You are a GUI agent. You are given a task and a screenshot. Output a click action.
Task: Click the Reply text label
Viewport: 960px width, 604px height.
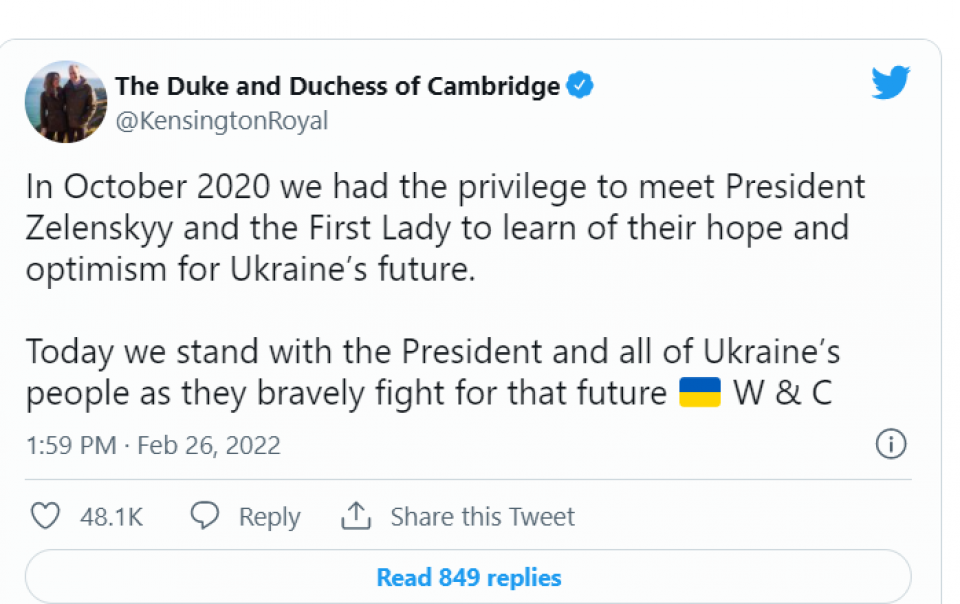(x=269, y=517)
